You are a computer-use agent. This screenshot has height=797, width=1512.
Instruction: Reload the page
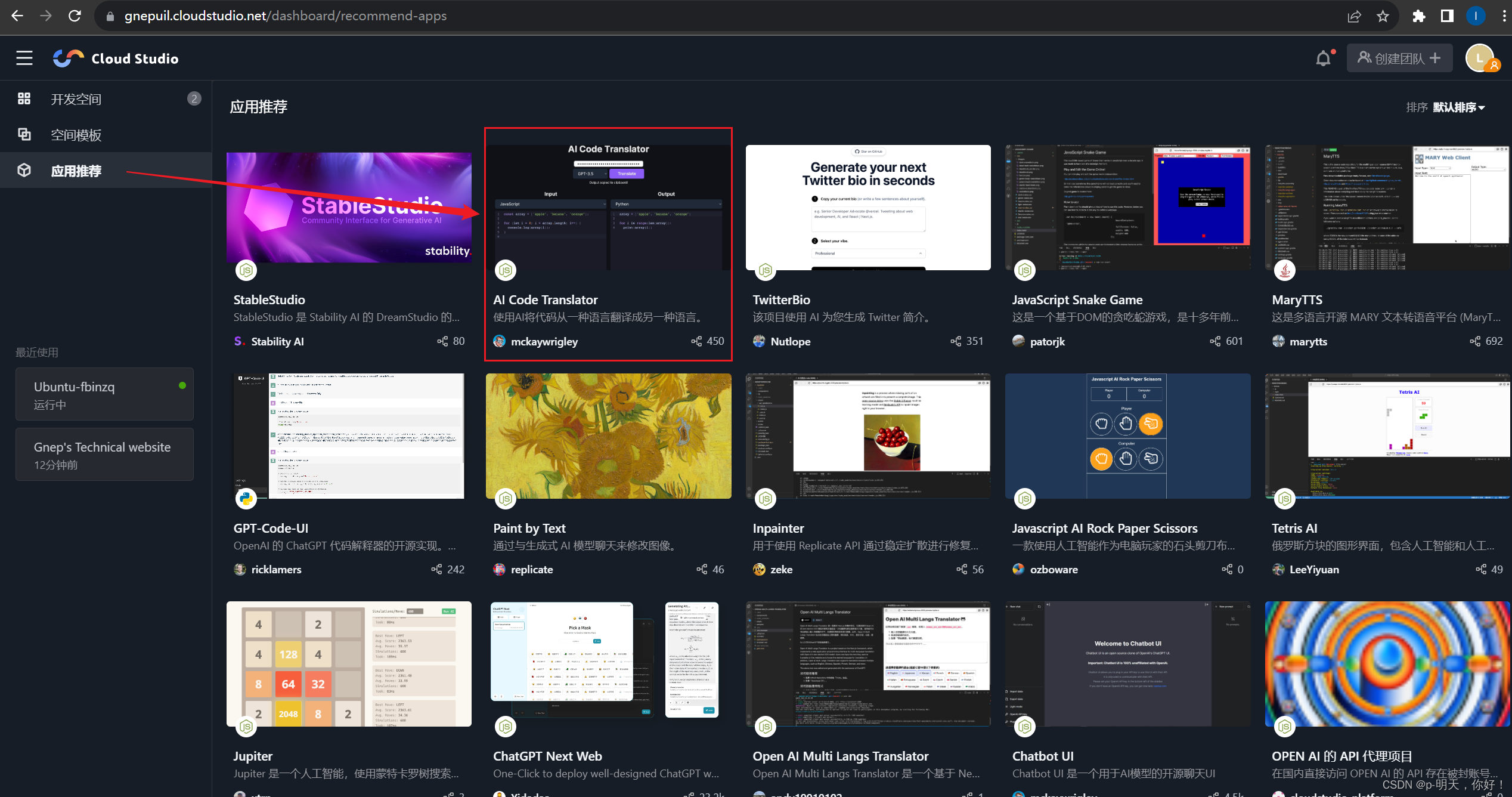coord(75,16)
